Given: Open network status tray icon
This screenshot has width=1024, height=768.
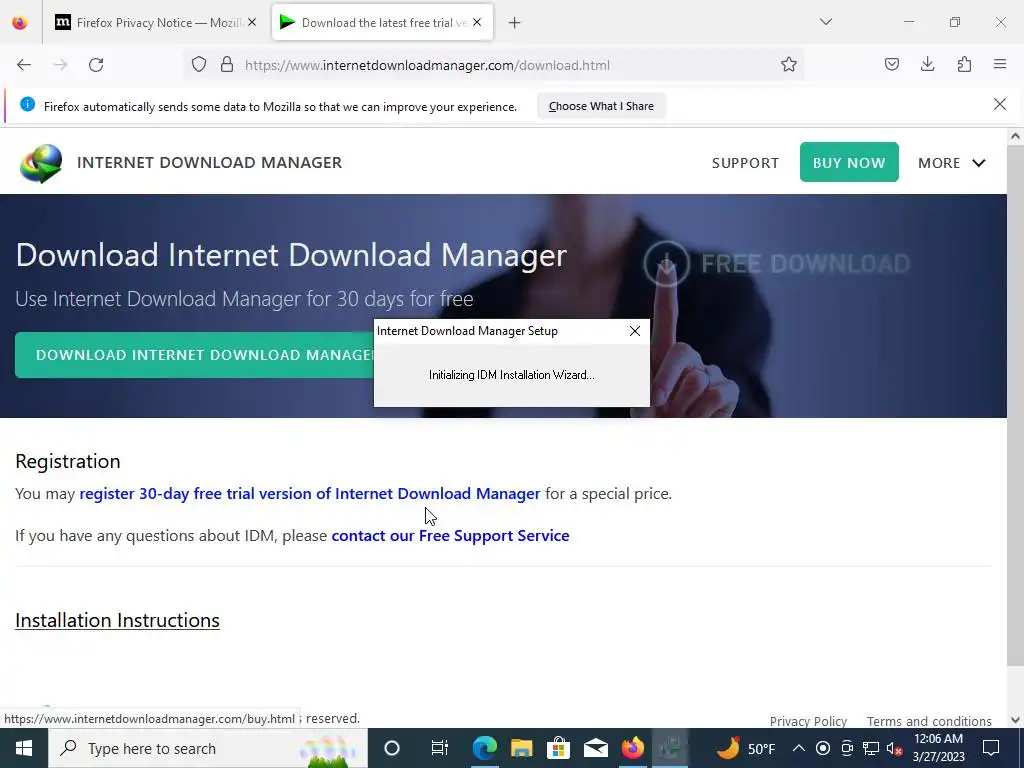Looking at the screenshot, I should coord(871,748).
